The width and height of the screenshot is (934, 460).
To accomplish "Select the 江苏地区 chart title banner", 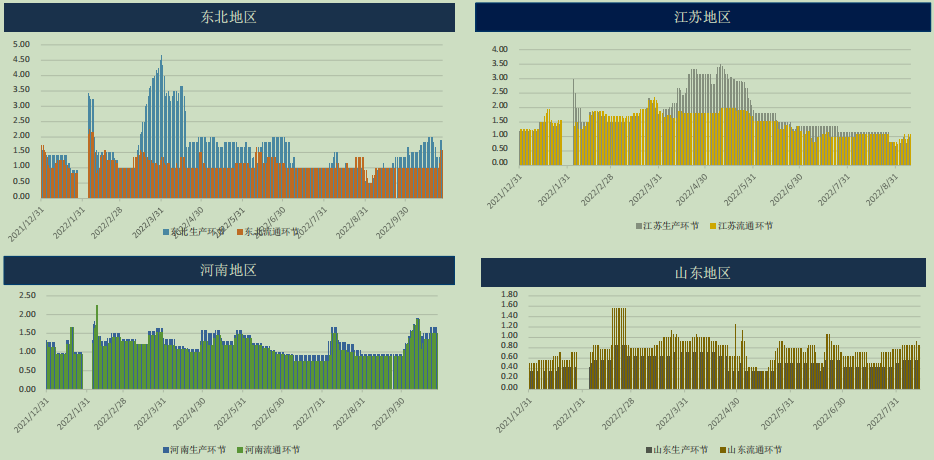I will pos(702,17).
